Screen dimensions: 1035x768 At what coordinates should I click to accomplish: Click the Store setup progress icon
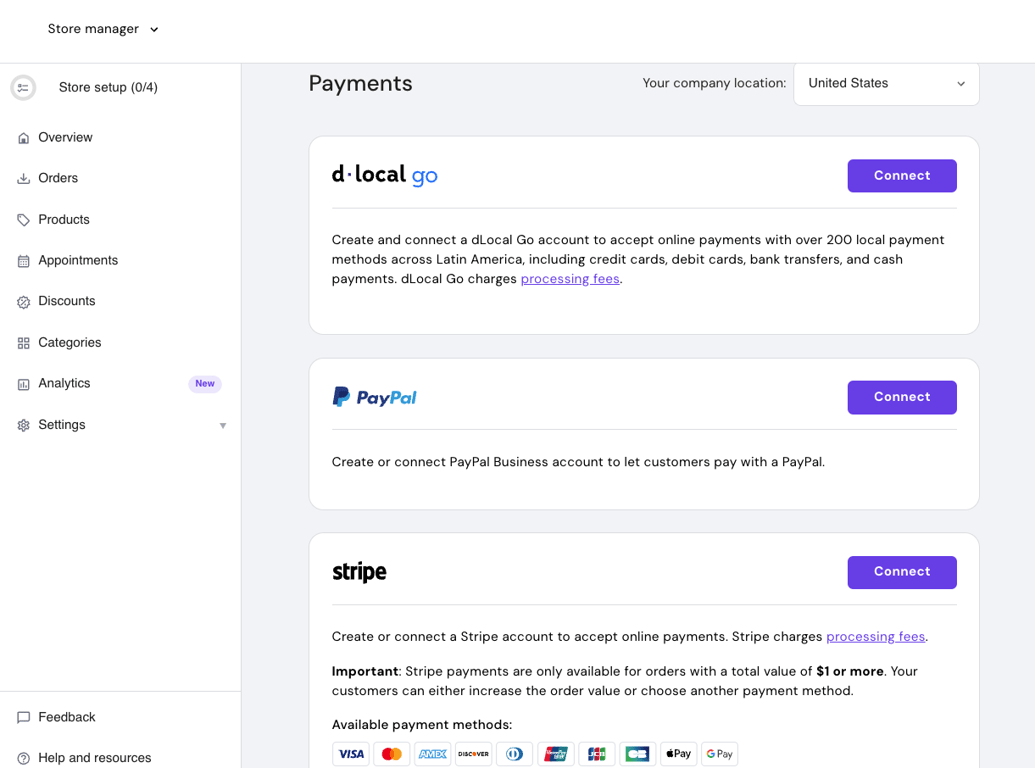click(23, 88)
